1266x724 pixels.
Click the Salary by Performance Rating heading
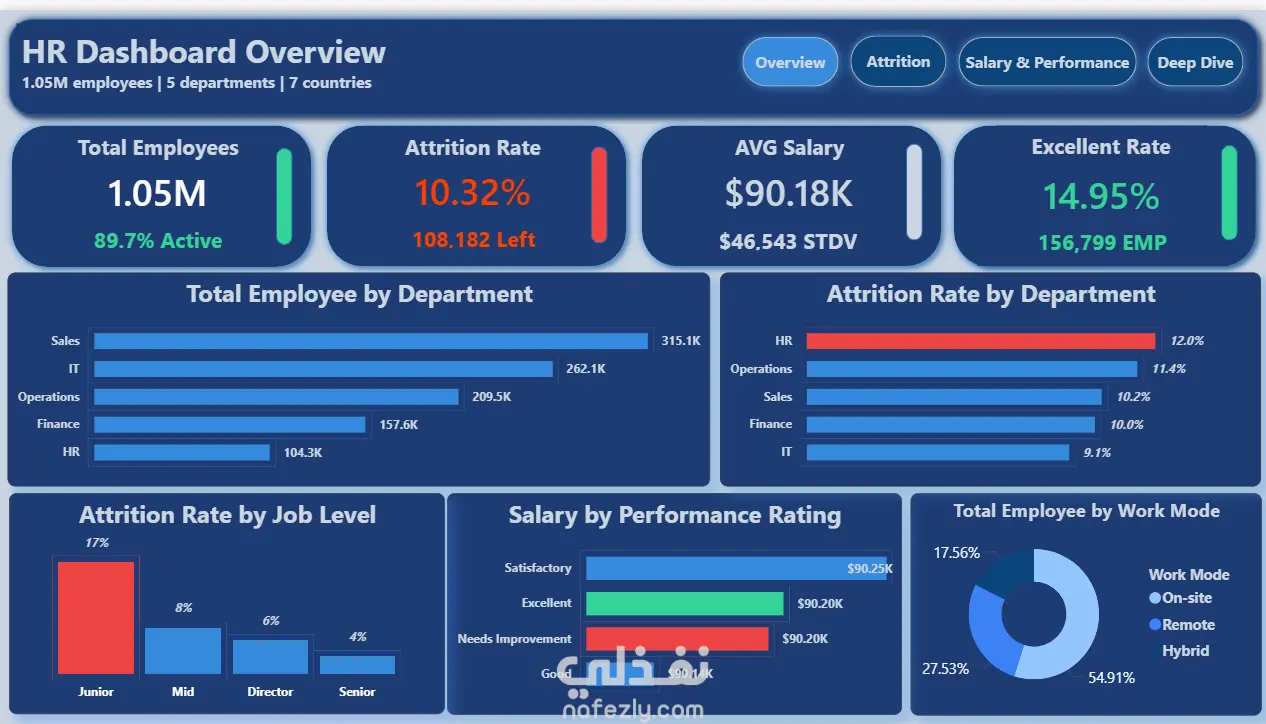675,516
